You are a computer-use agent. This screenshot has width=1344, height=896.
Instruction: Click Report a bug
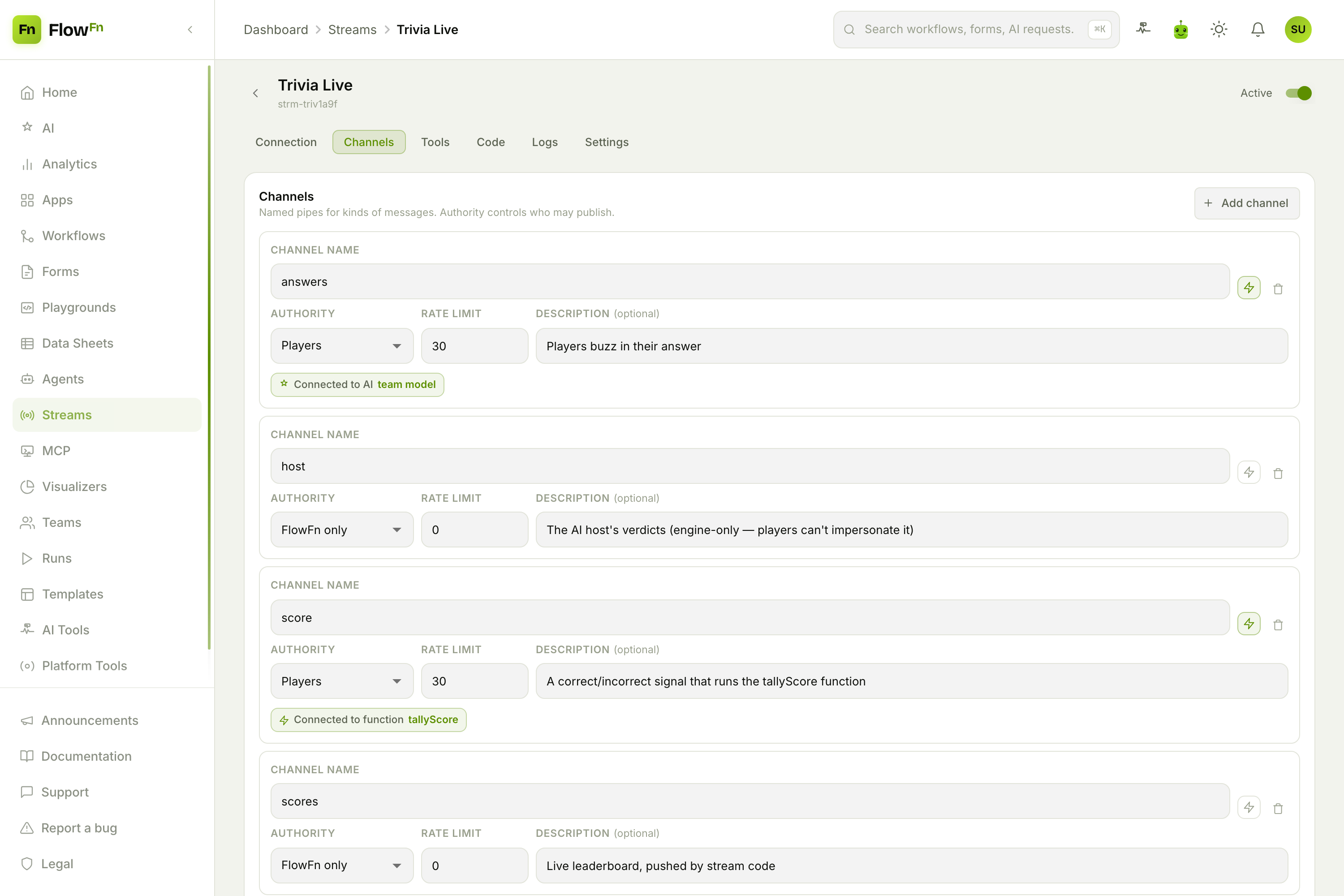tap(107, 827)
